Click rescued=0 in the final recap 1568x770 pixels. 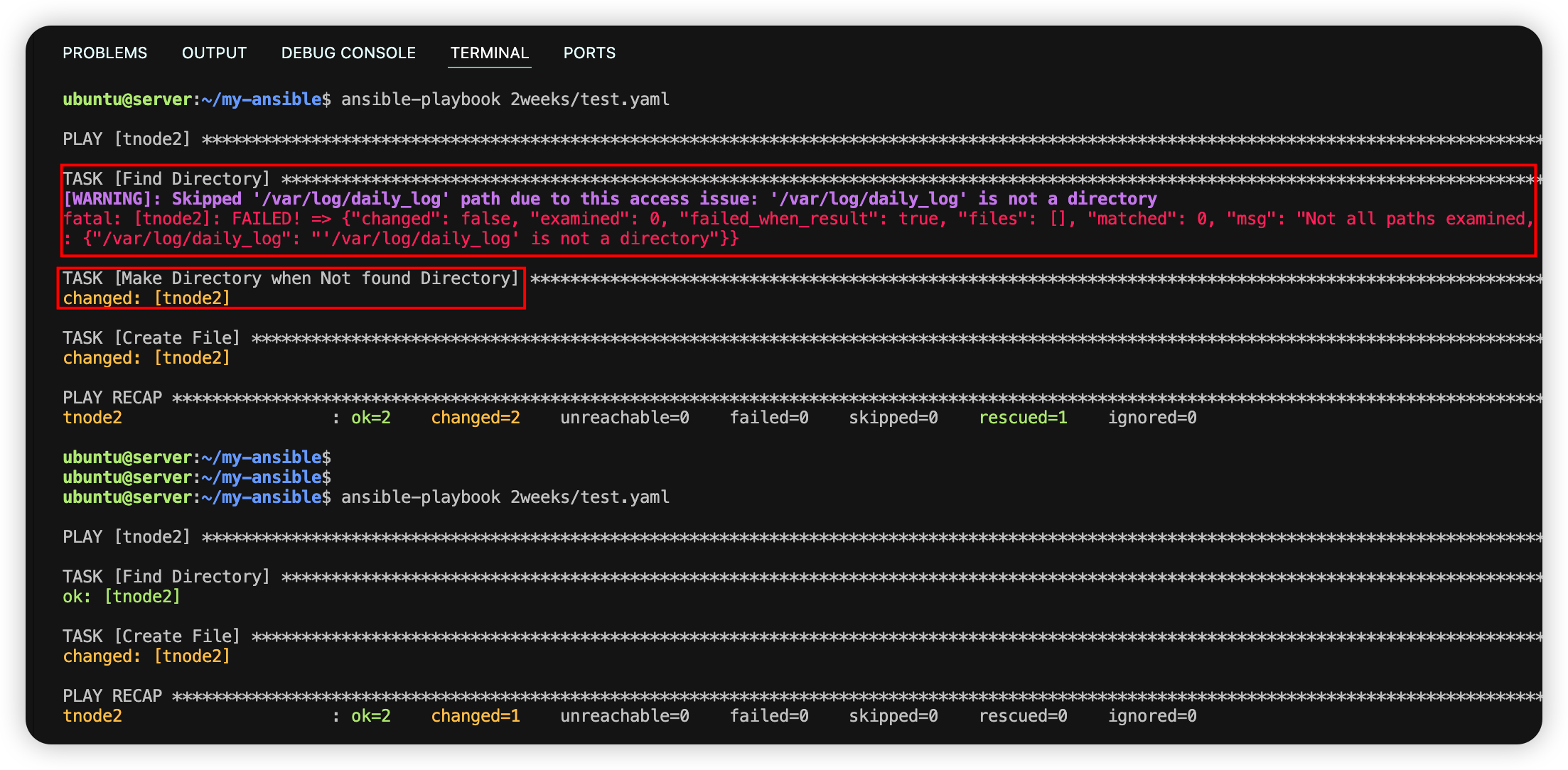1023,716
